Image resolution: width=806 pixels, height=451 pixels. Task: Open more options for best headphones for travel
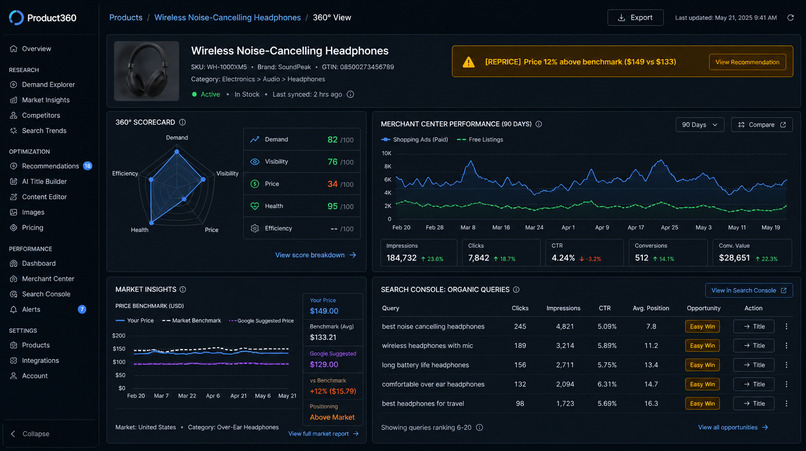tap(786, 404)
